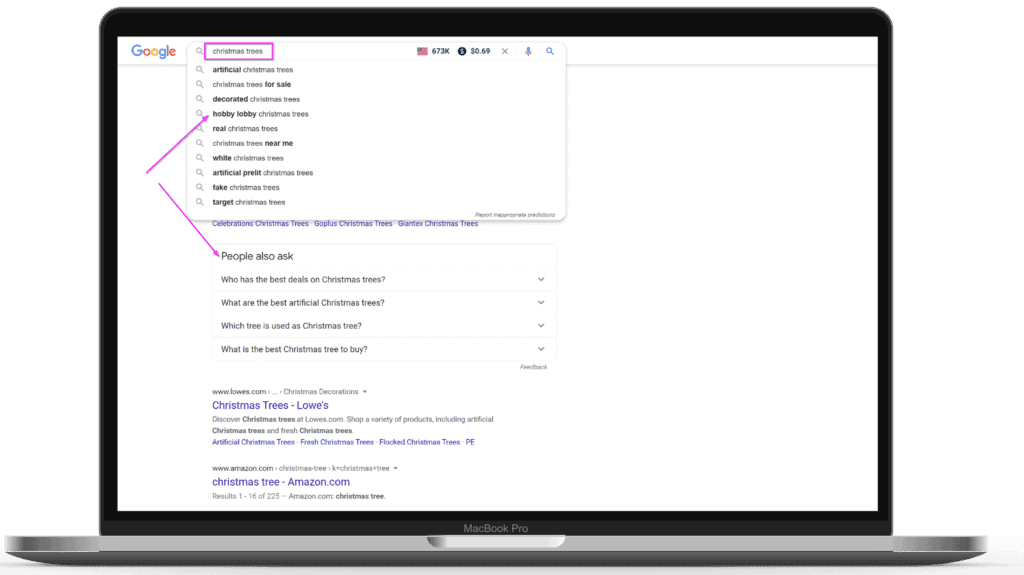Choose suggestion 'fake christmas trees'
Screen dimensions: 1024x575
[x=246, y=188]
